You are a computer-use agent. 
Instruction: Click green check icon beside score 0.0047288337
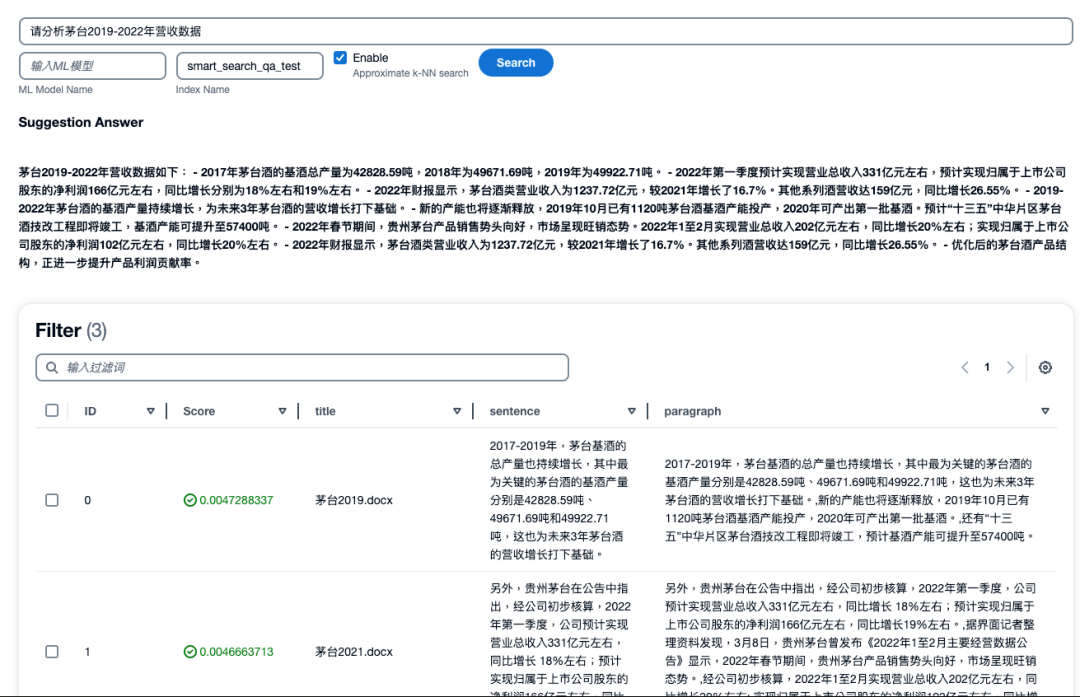click(x=190, y=500)
